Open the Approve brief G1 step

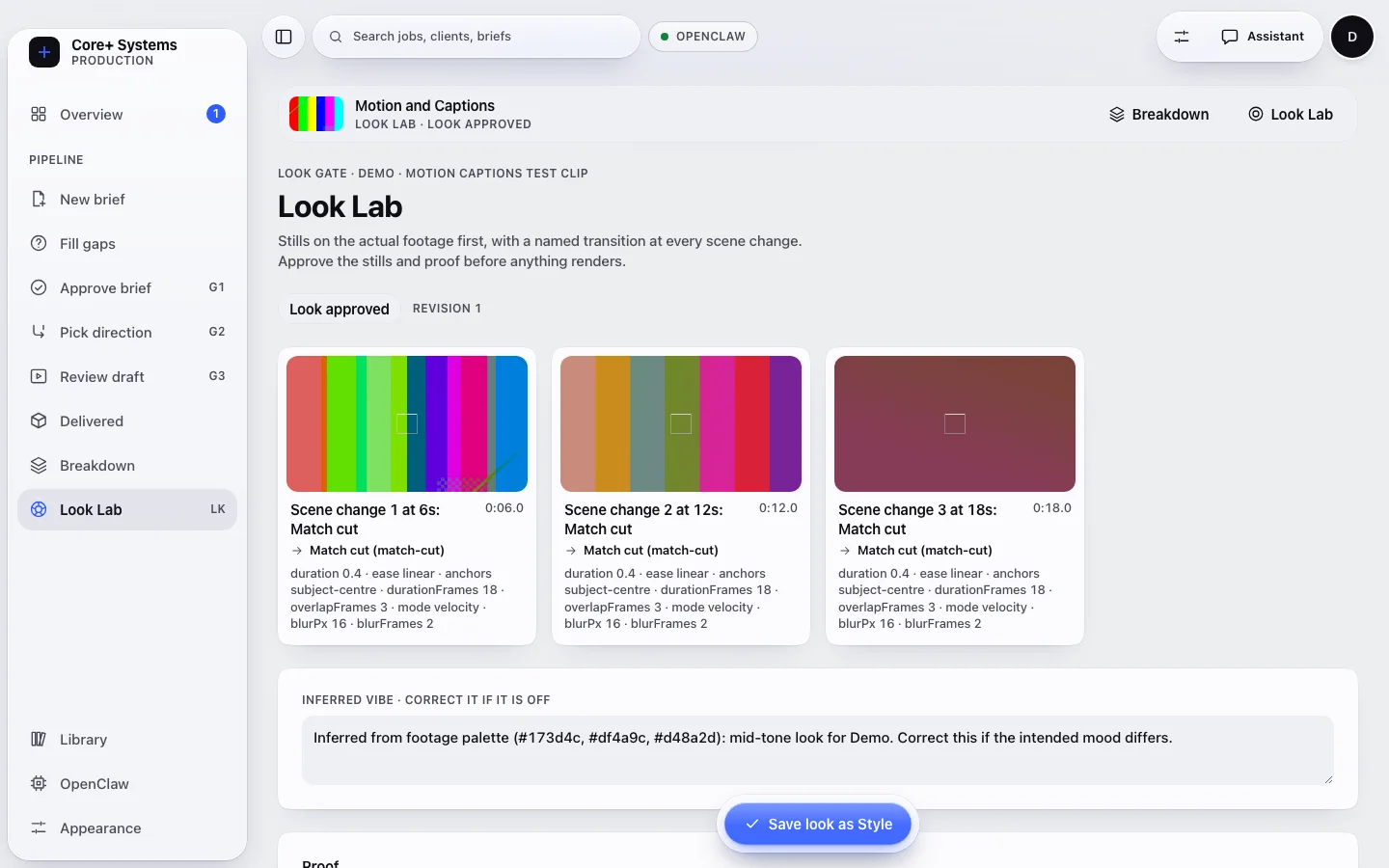point(127,288)
